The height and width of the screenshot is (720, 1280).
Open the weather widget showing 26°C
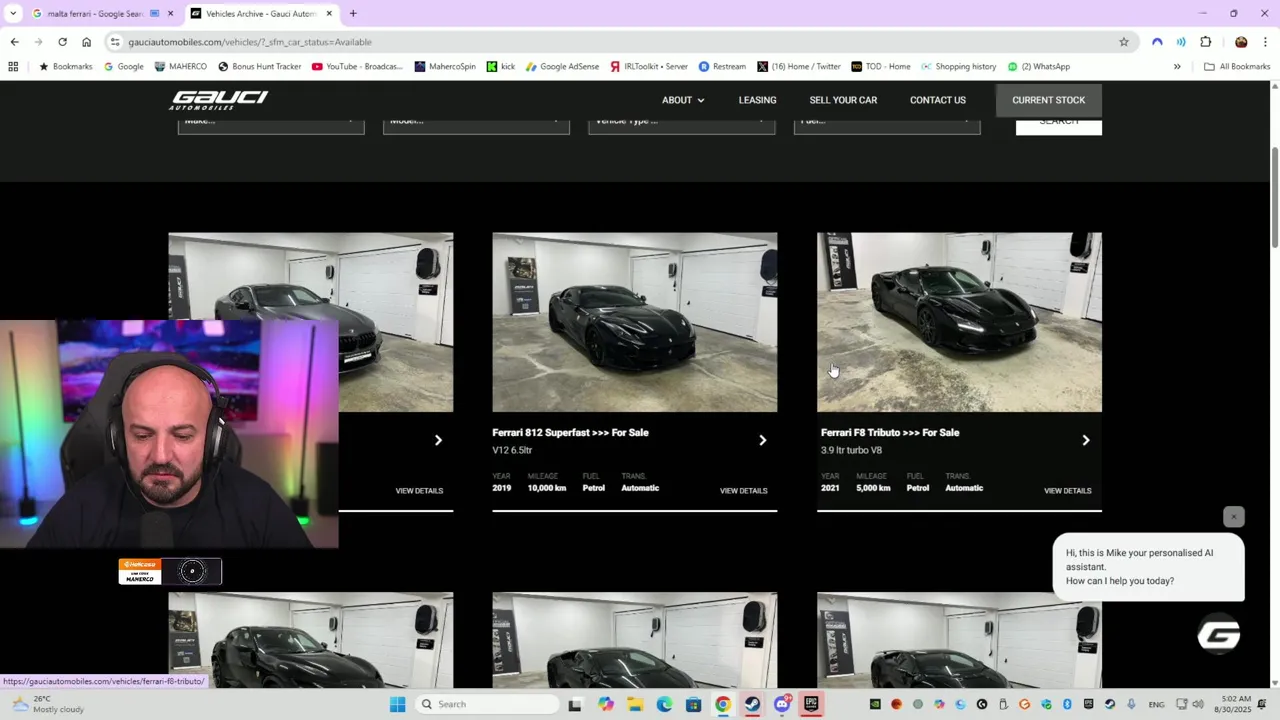click(x=46, y=704)
